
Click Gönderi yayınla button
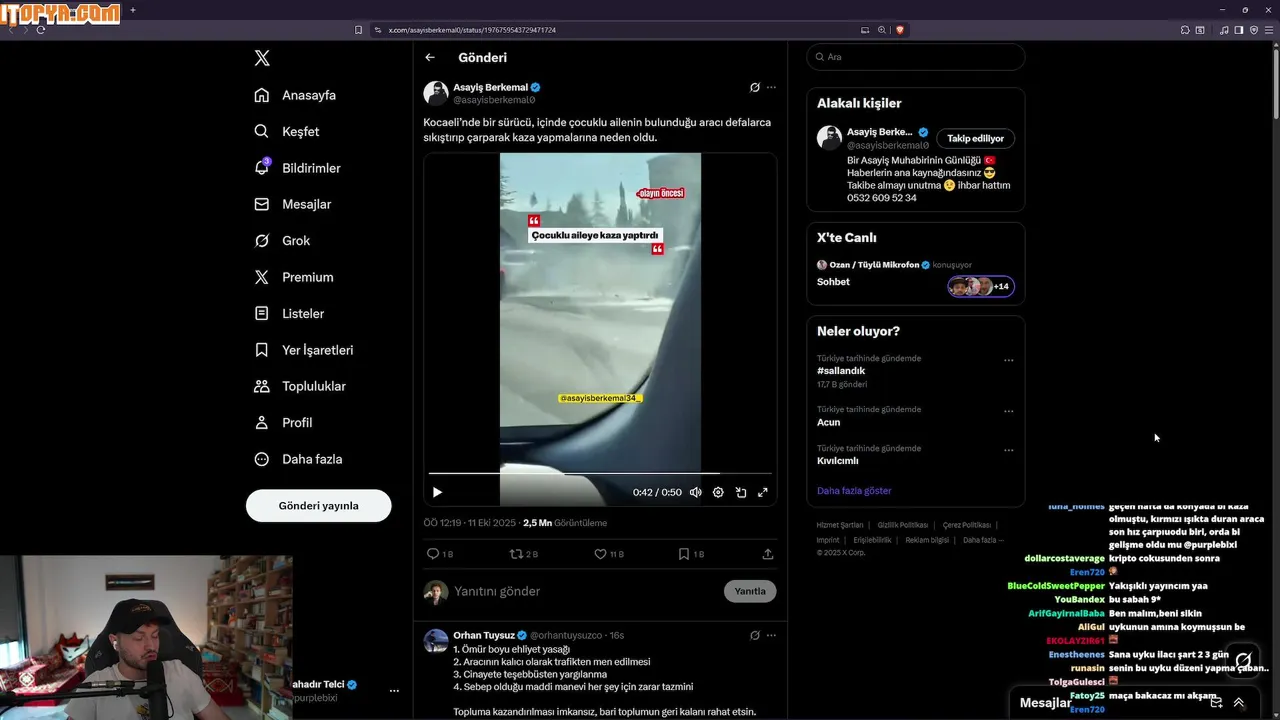pos(318,505)
